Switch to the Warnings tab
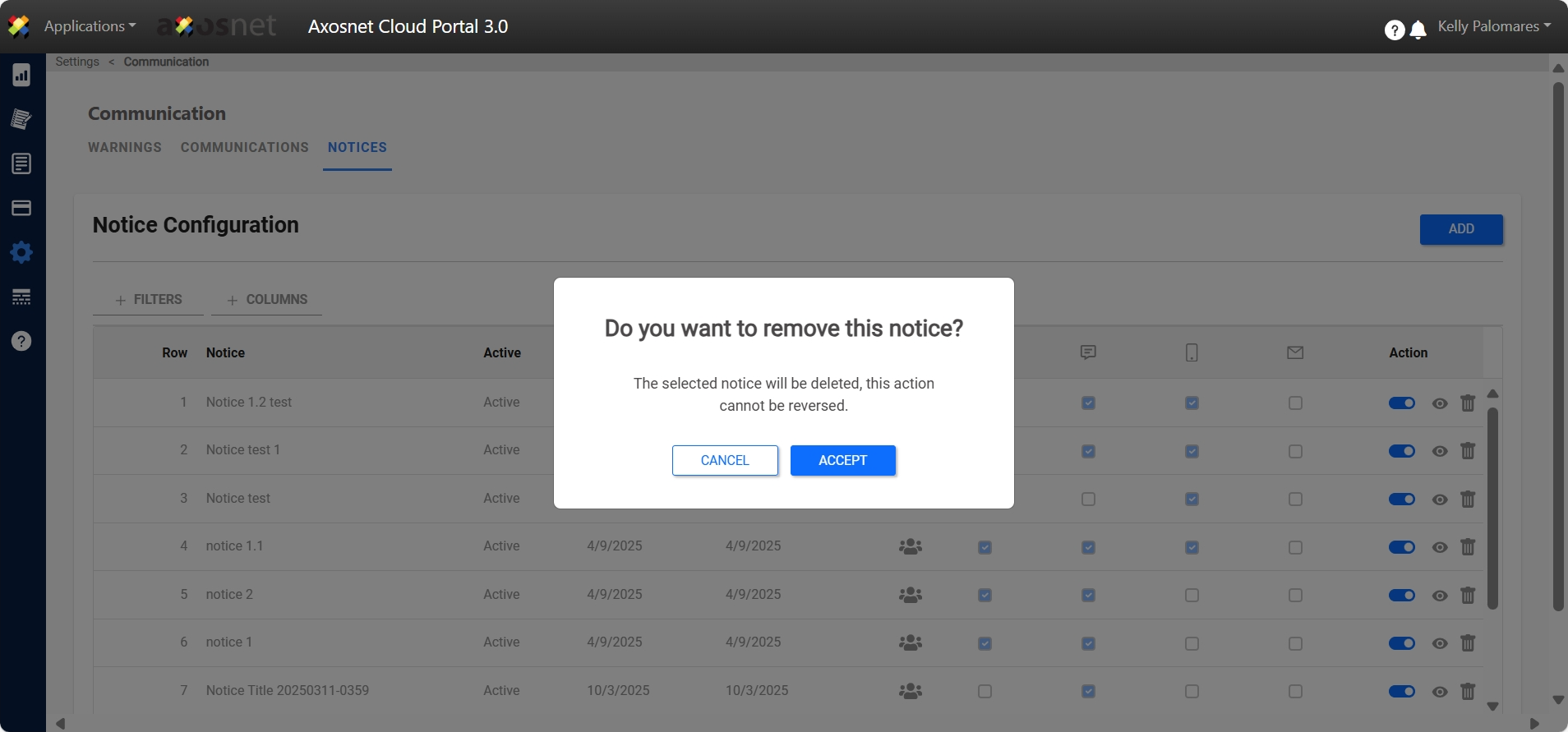Screen dimensions: 1568x732 point(125,148)
